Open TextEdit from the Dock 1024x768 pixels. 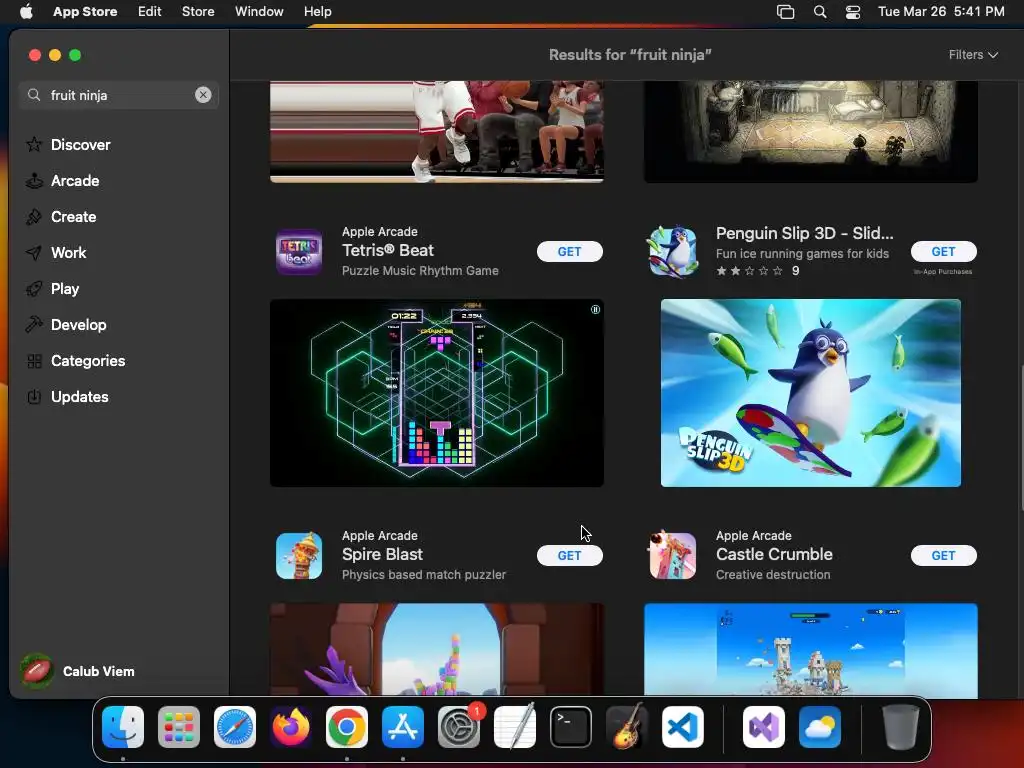[x=515, y=727]
